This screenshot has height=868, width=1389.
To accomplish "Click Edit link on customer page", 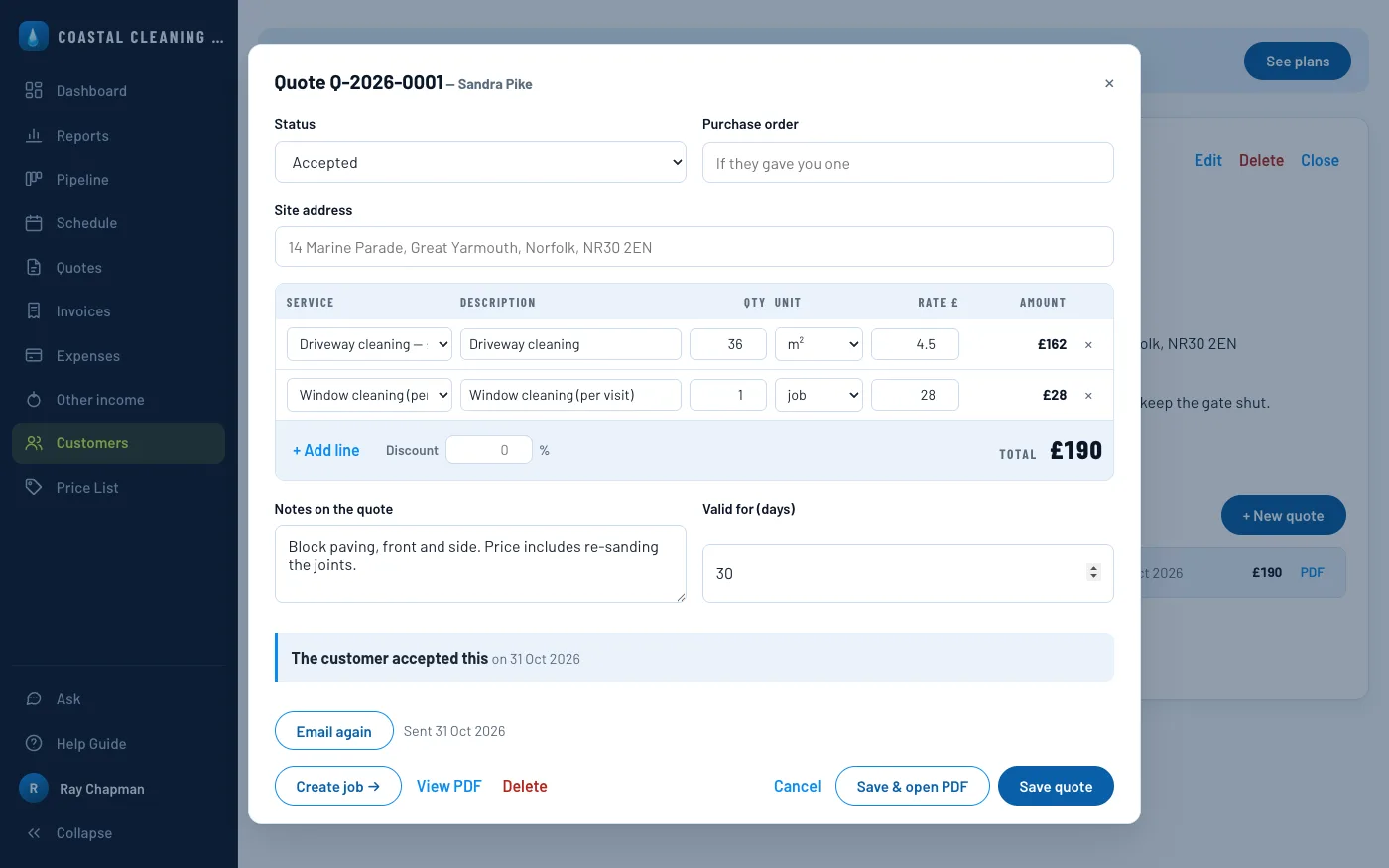I will (x=1208, y=160).
